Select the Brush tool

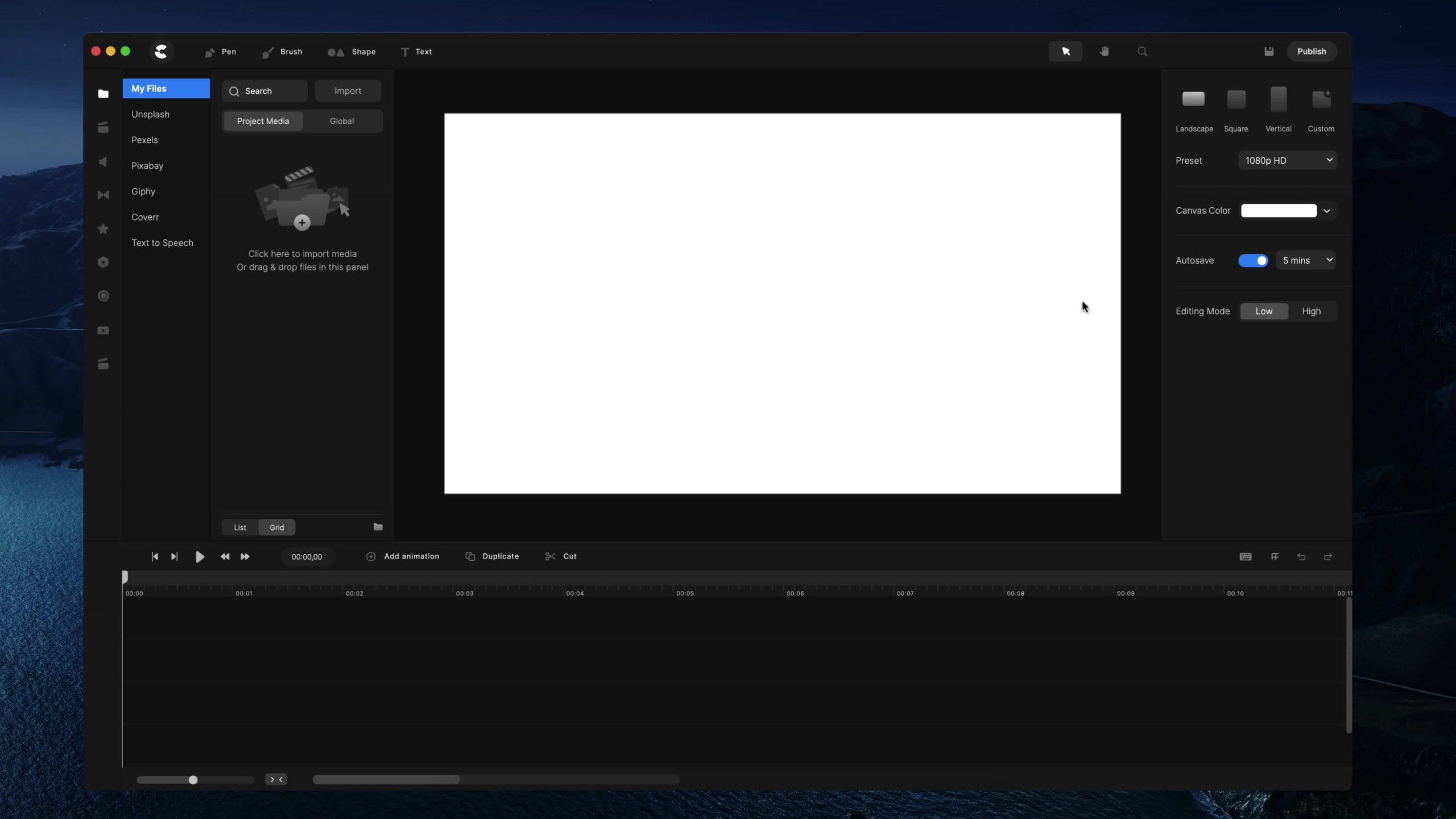[x=282, y=51]
